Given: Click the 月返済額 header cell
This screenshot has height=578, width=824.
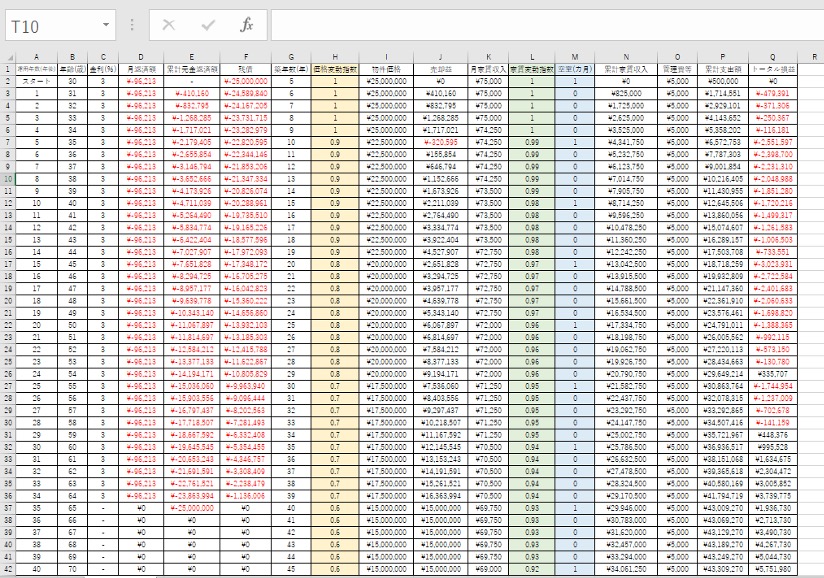Looking at the screenshot, I should coord(141,69).
